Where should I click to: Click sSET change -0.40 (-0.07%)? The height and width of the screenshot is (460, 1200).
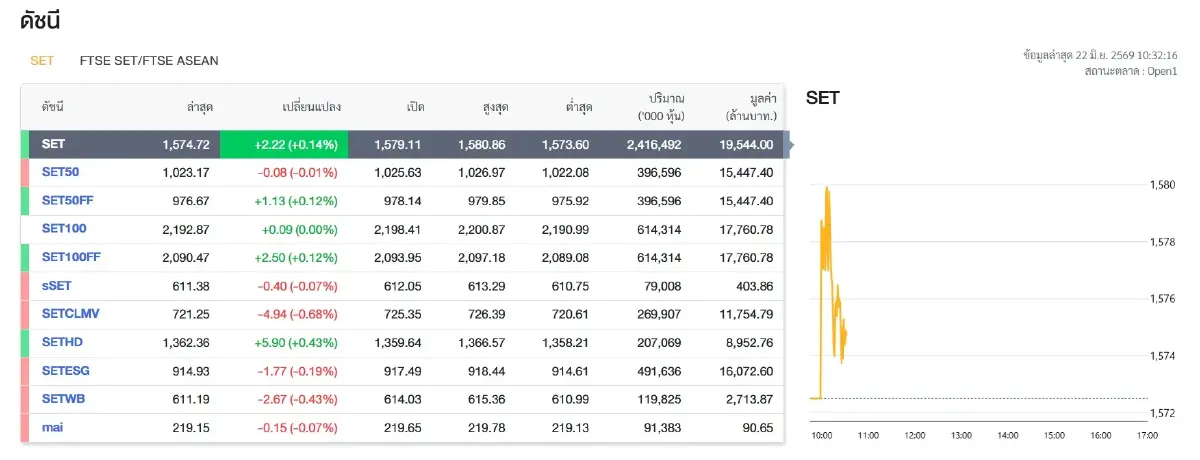point(298,286)
